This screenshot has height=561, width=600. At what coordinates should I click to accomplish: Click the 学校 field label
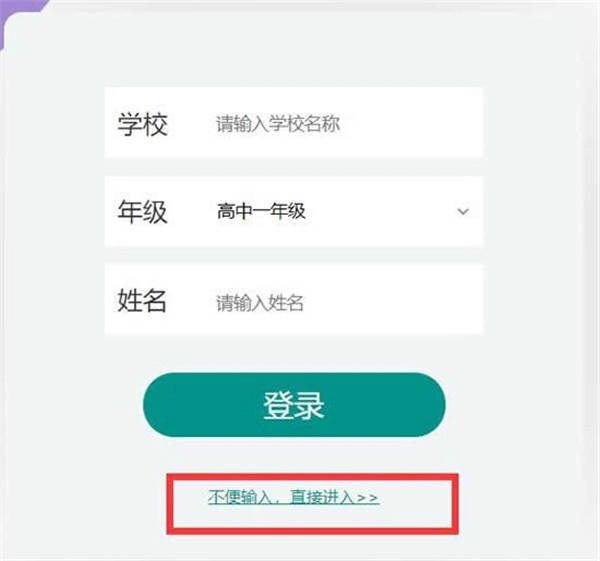[143, 125]
